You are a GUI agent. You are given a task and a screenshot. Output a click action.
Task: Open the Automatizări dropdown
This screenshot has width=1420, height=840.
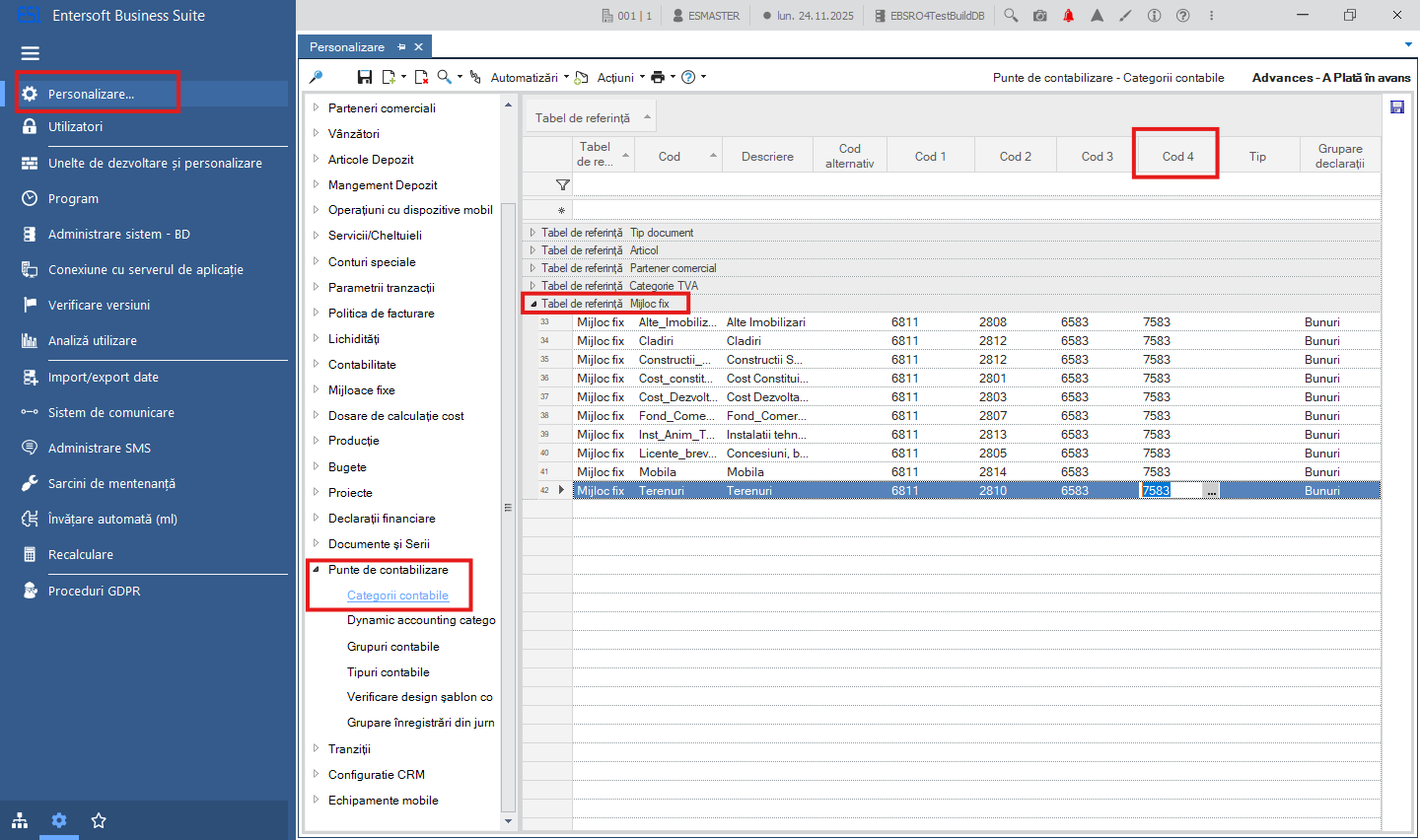(x=531, y=77)
